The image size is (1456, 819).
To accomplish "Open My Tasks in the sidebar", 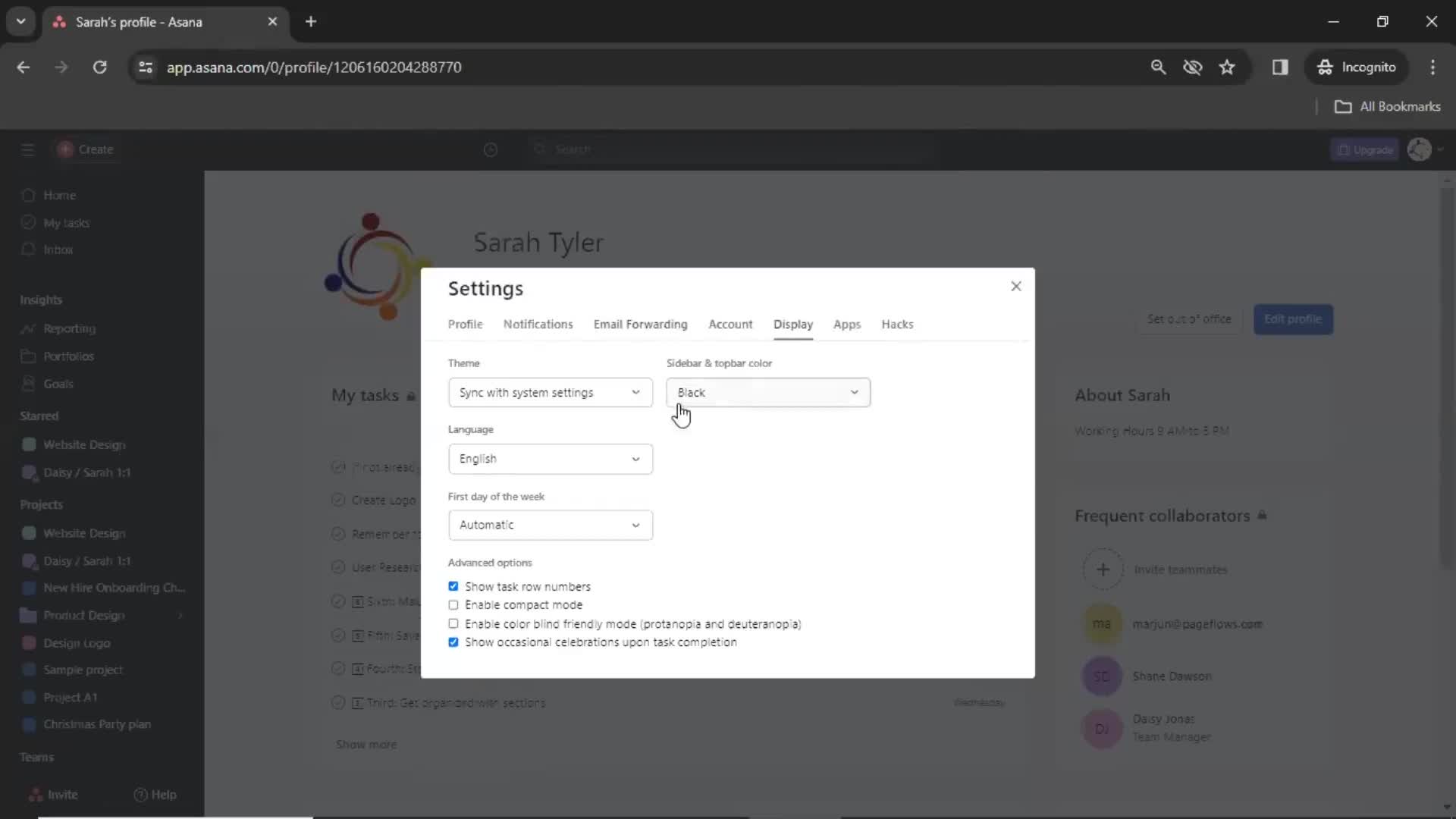I will click(67, 222).
